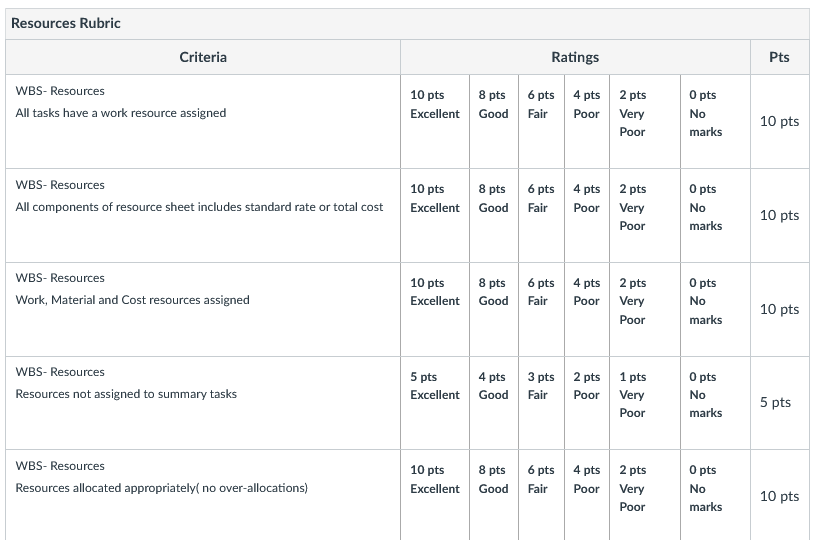Select 4 pts Good in summary tasks row
Viewport: 819px width, 540px height.
[494, 403]
